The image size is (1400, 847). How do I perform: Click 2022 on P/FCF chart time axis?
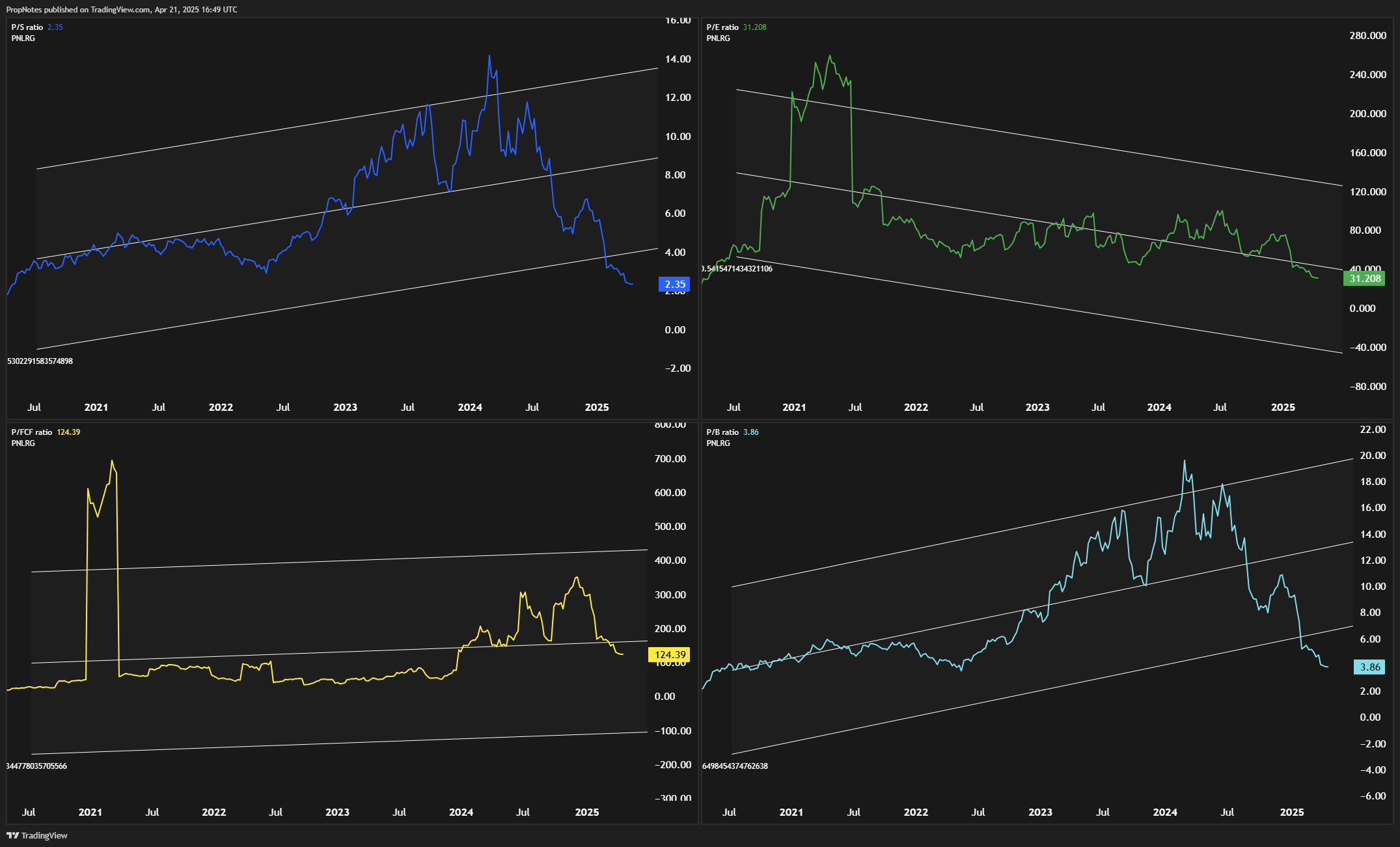click(x=213, y=812)
